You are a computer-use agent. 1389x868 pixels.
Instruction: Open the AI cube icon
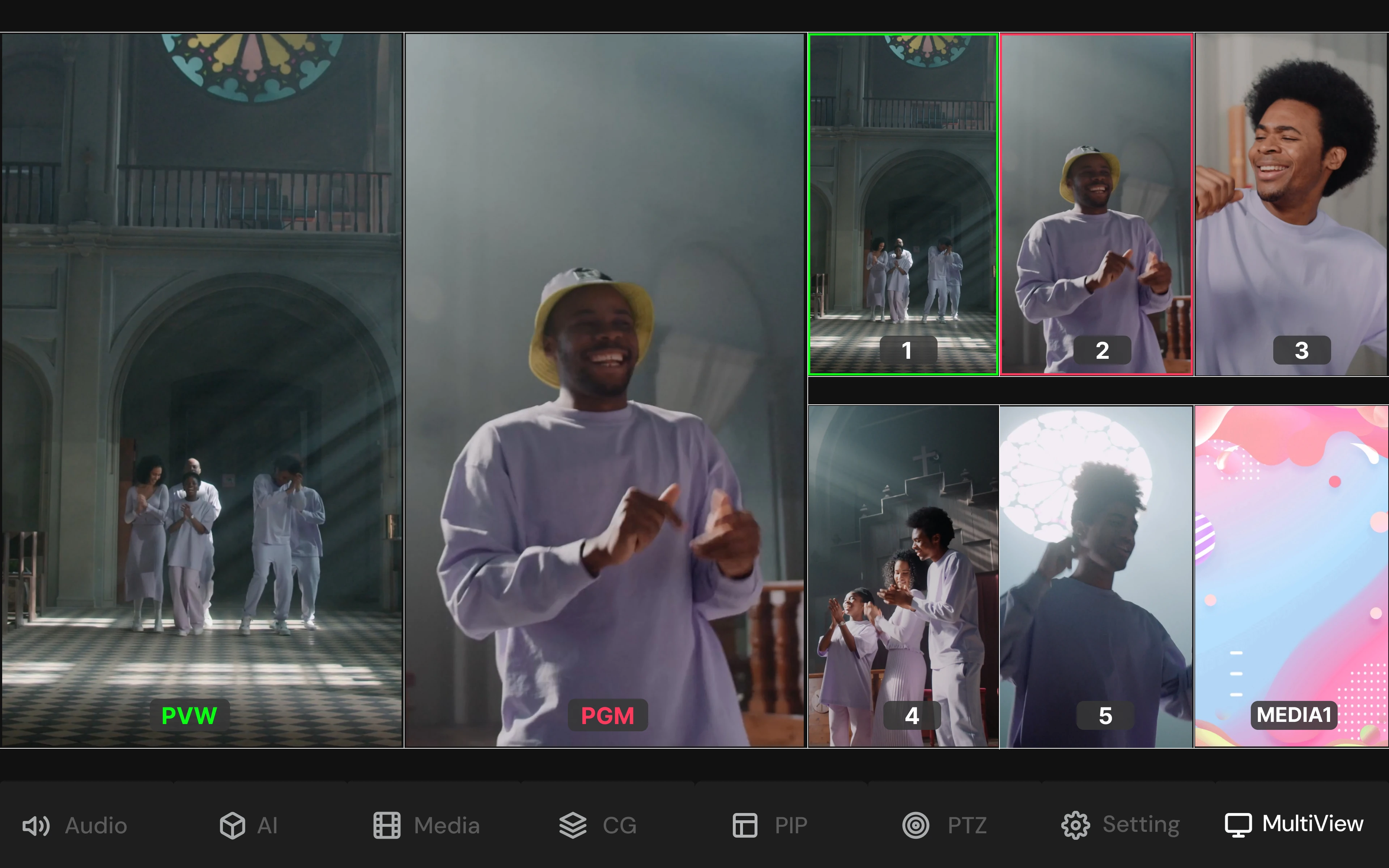(x=233, y=826)
